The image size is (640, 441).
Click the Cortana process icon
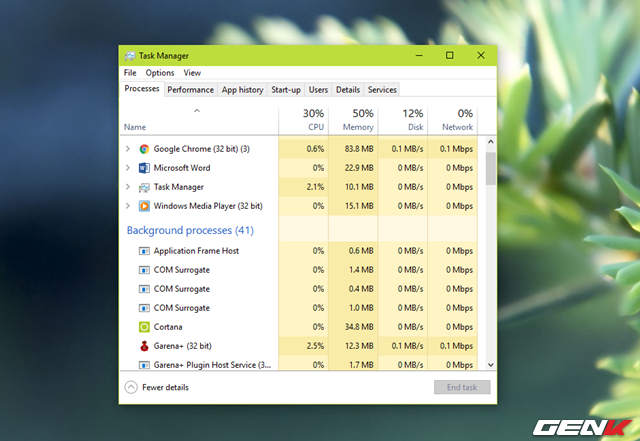click(x=144, y=327)
